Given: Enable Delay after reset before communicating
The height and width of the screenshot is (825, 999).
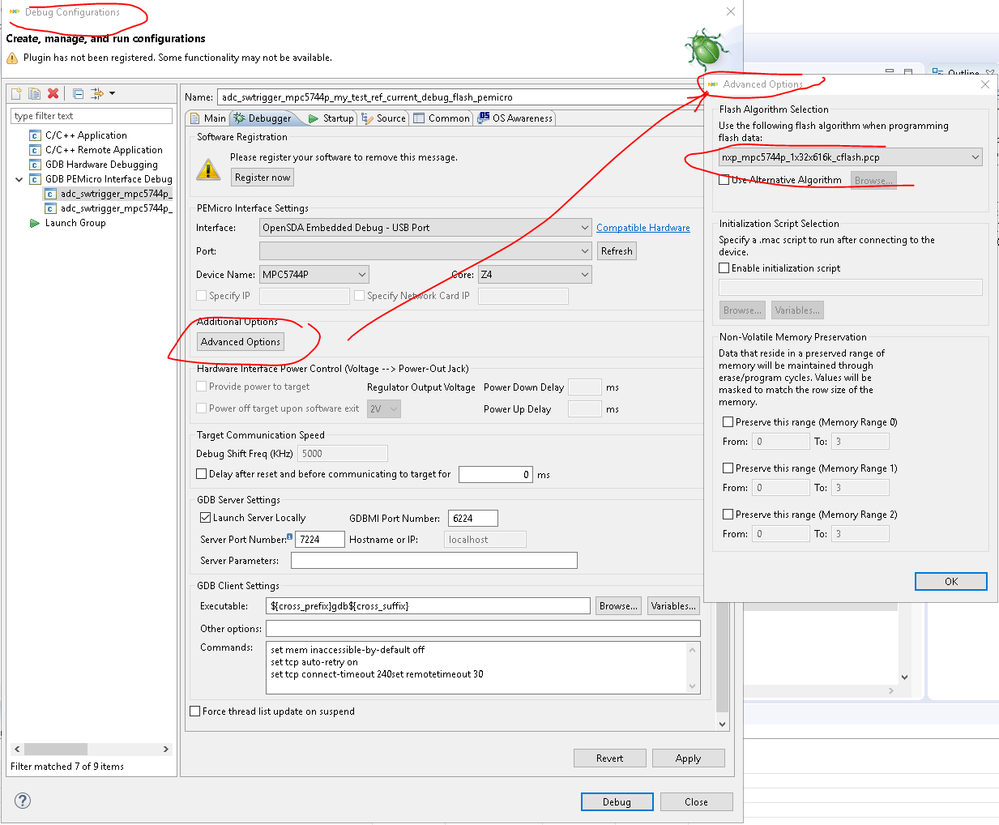Looking at the screenshot, I should coord(199,474).
